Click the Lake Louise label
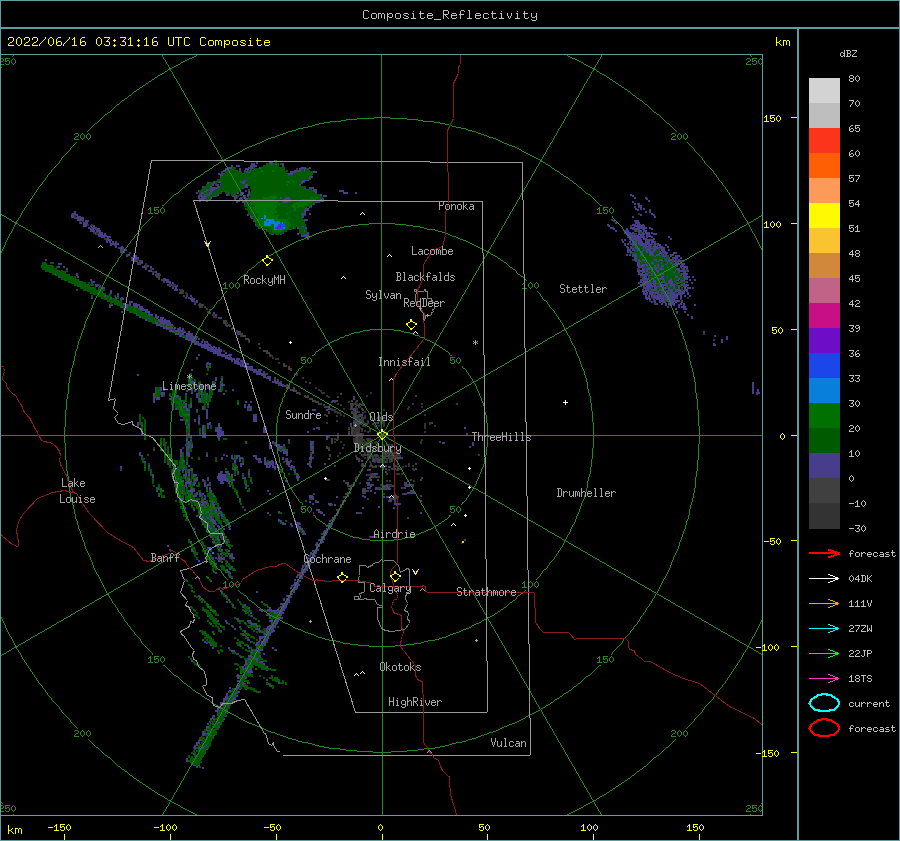The height and width of the screenshot is (841, 900). click(x=77, y=491)
